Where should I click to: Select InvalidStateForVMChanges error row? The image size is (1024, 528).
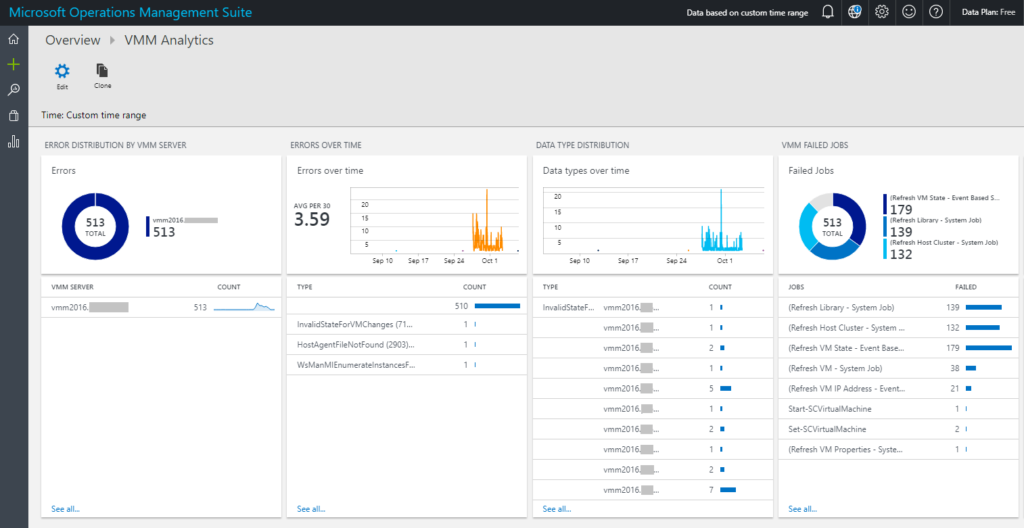tap(407, 324)
